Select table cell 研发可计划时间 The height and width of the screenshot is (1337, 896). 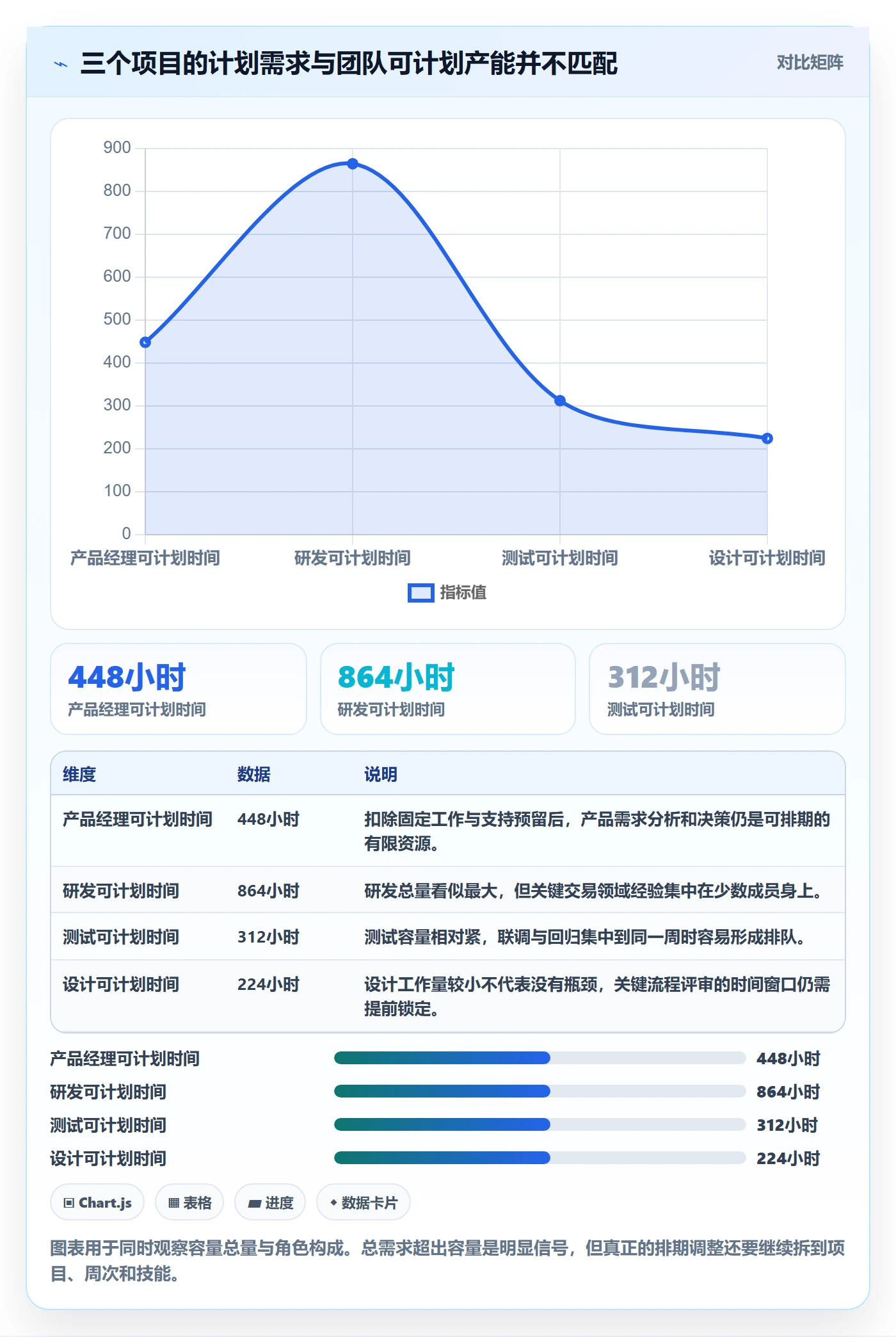(121, 891)
